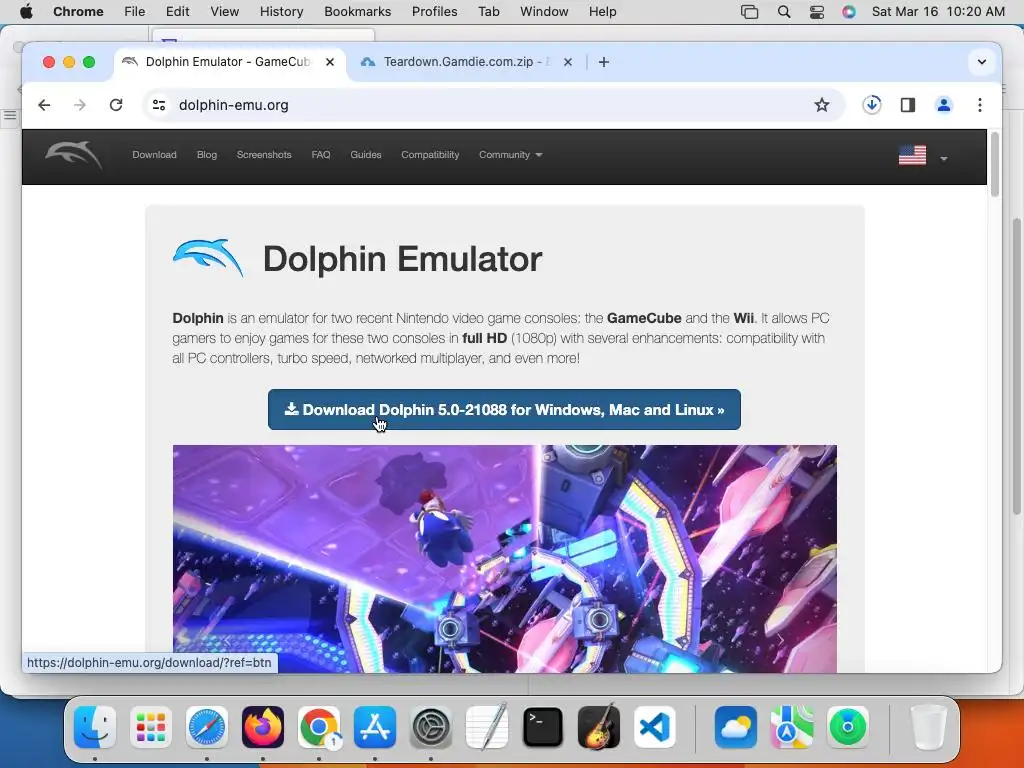The height and width of the screenshot is (768, 1024).
Task: Open Safari from the Dock
Action: pos(207,727)
